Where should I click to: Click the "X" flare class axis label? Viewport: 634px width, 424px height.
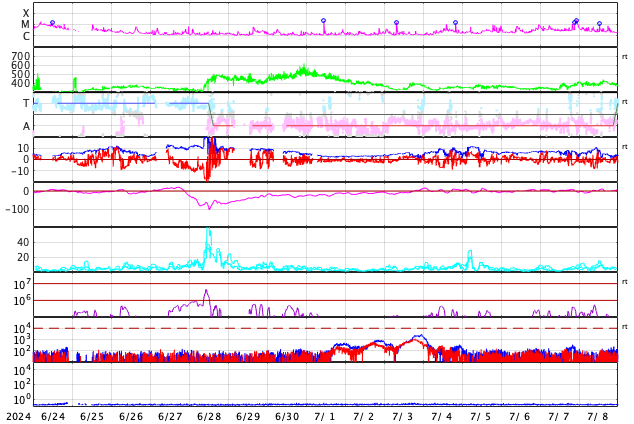(x=26, y=13)
